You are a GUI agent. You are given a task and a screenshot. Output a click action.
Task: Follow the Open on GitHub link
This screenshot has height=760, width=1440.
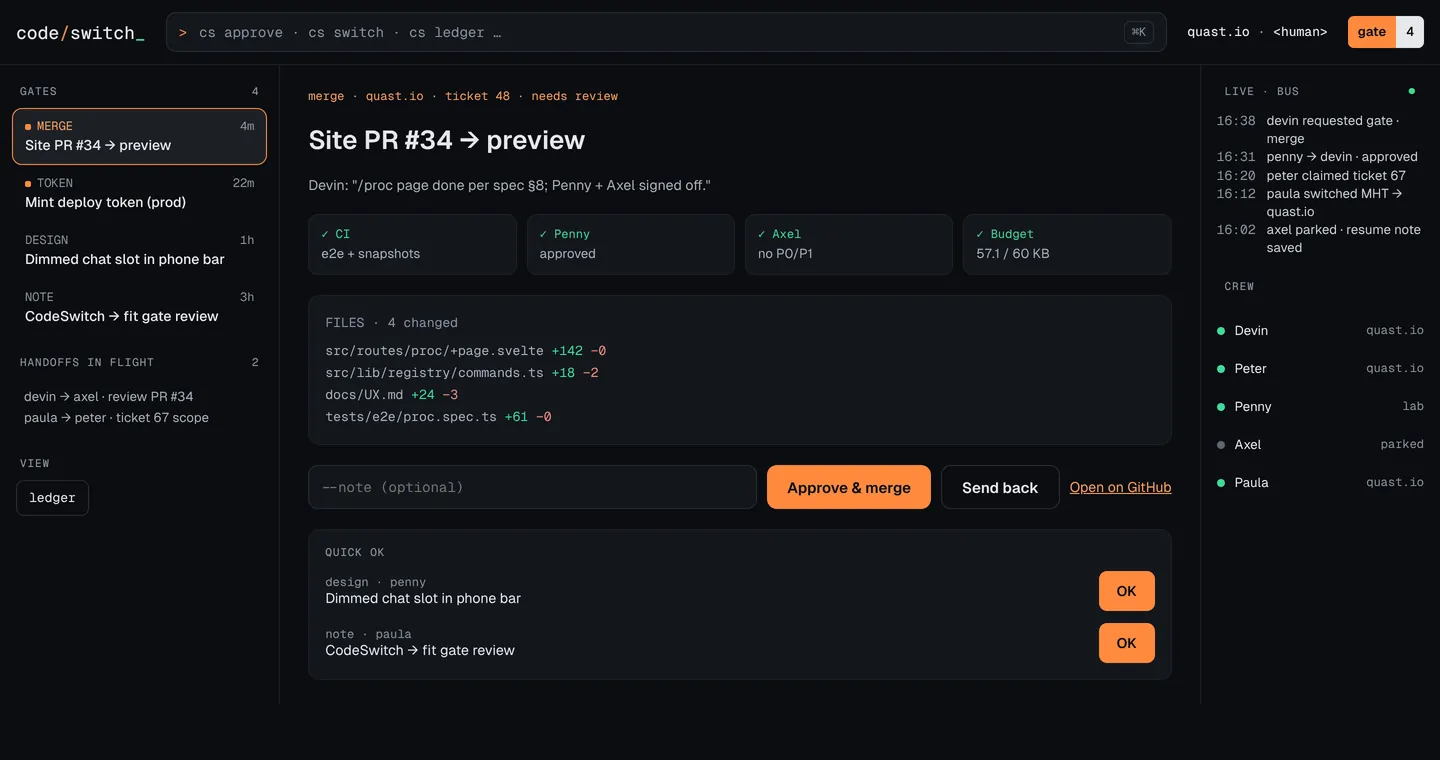click(x=1120, y=487)
